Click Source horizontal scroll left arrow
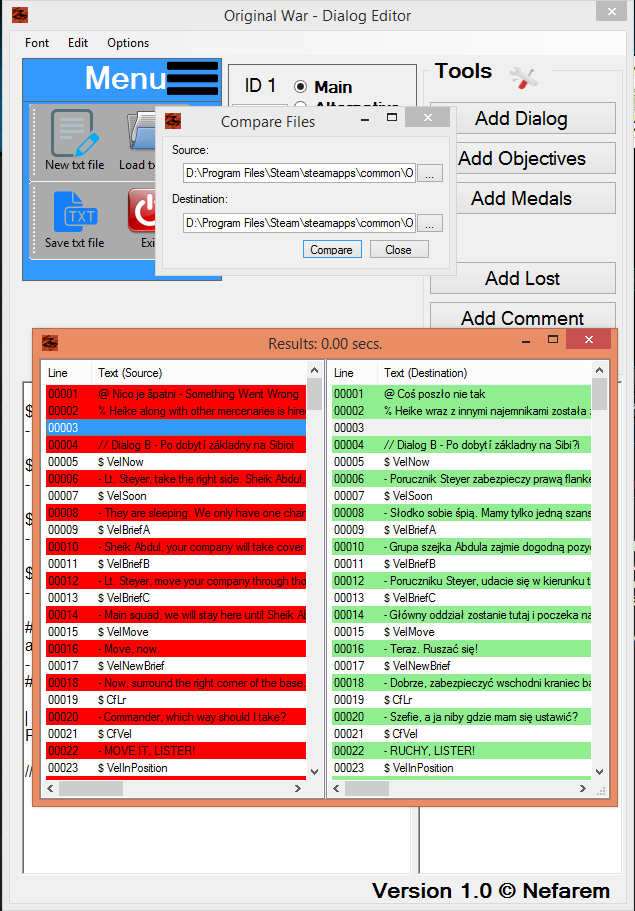Image resolution: width=635 pixels, height=911 pixels. (x=51, y=788)
